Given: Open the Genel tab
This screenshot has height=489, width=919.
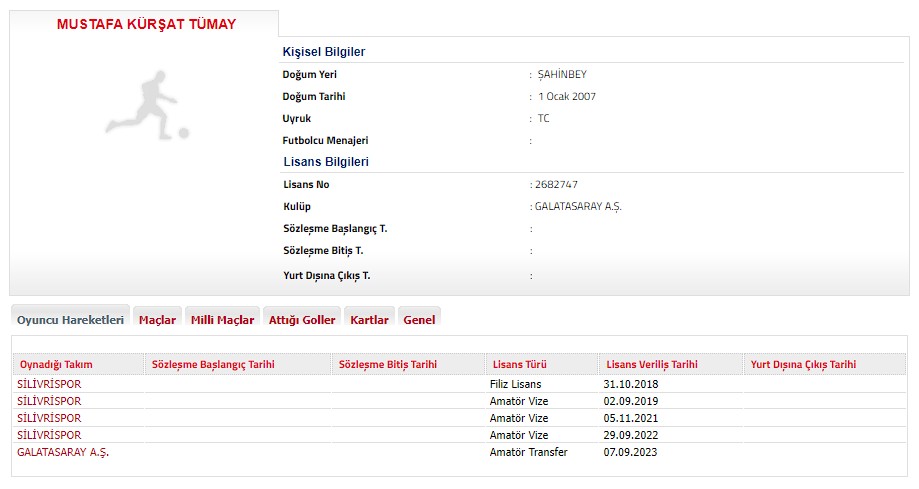Looking at the screenshot, I should (x=419, y=320).
